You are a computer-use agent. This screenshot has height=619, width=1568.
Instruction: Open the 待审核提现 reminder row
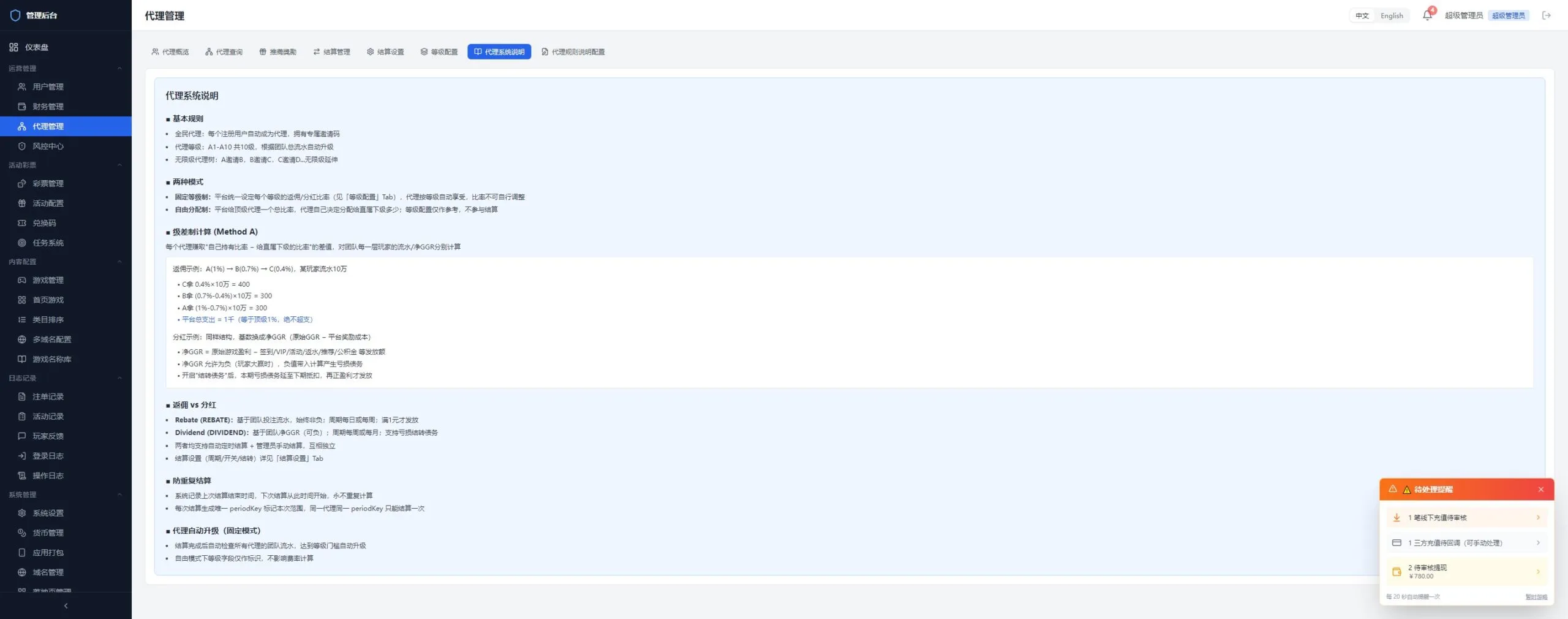pos(1467,572)
